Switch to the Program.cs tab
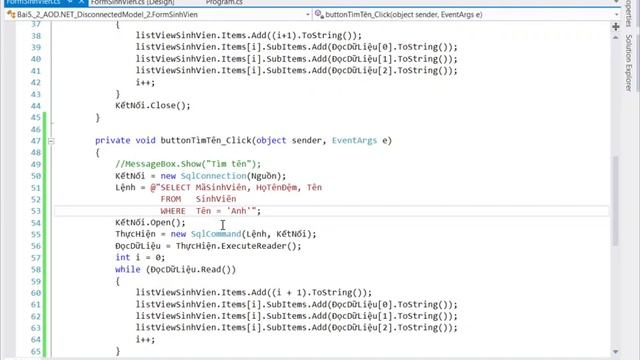 pos(224,2)
